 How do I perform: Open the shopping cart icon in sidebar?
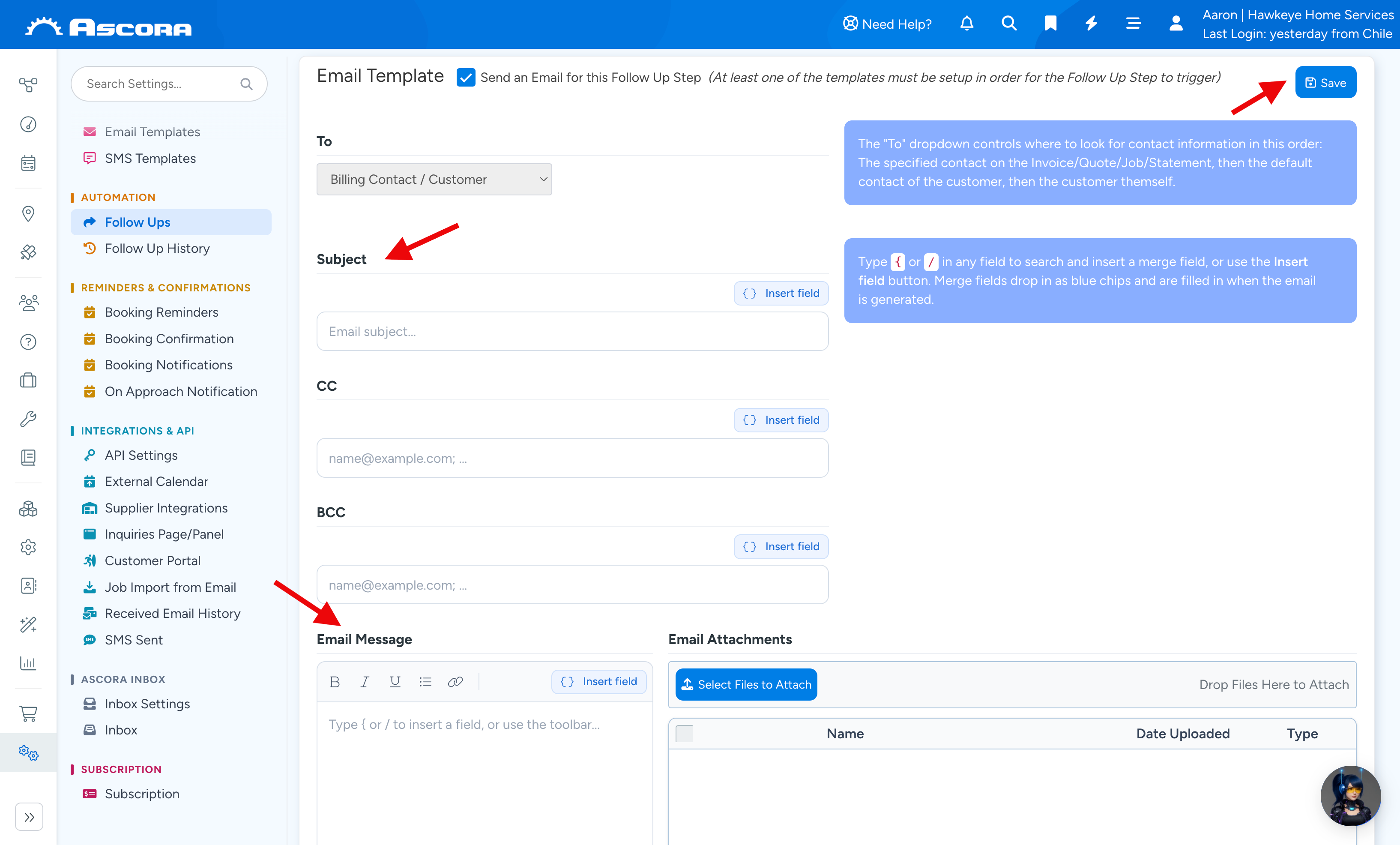pos(28,713)
